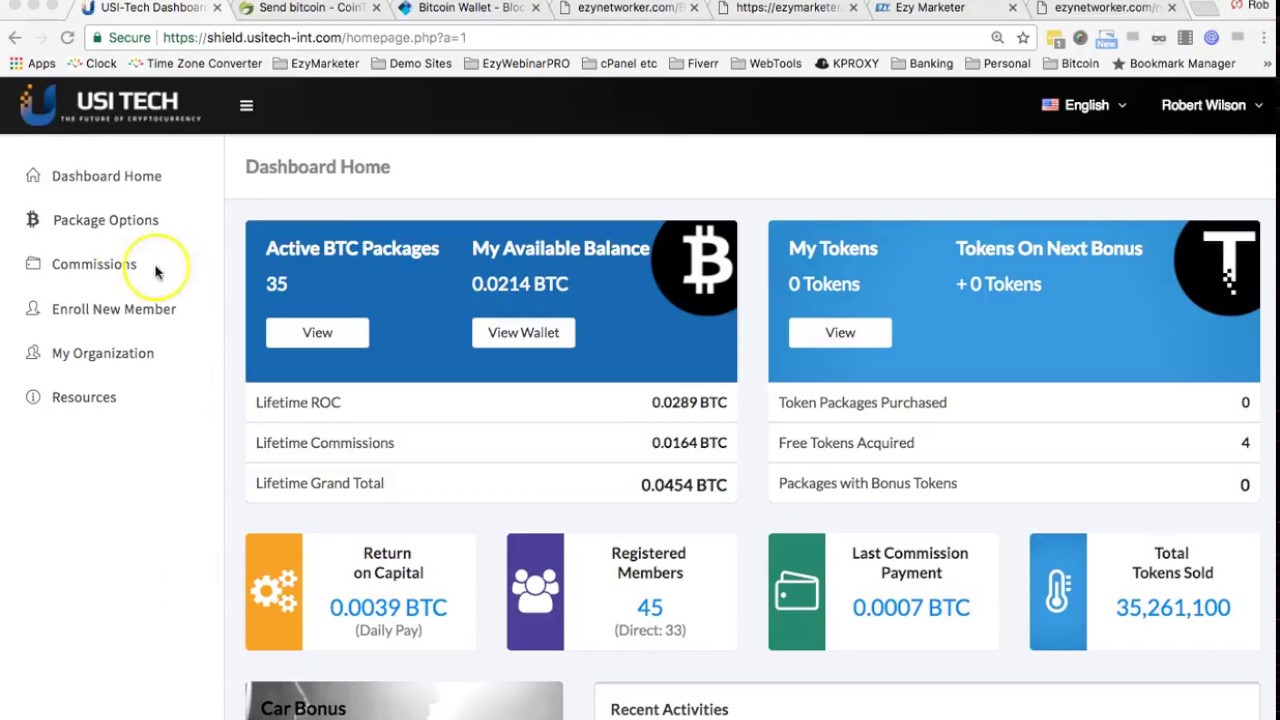Switch to the Send bitcoin browser tab

308,8
